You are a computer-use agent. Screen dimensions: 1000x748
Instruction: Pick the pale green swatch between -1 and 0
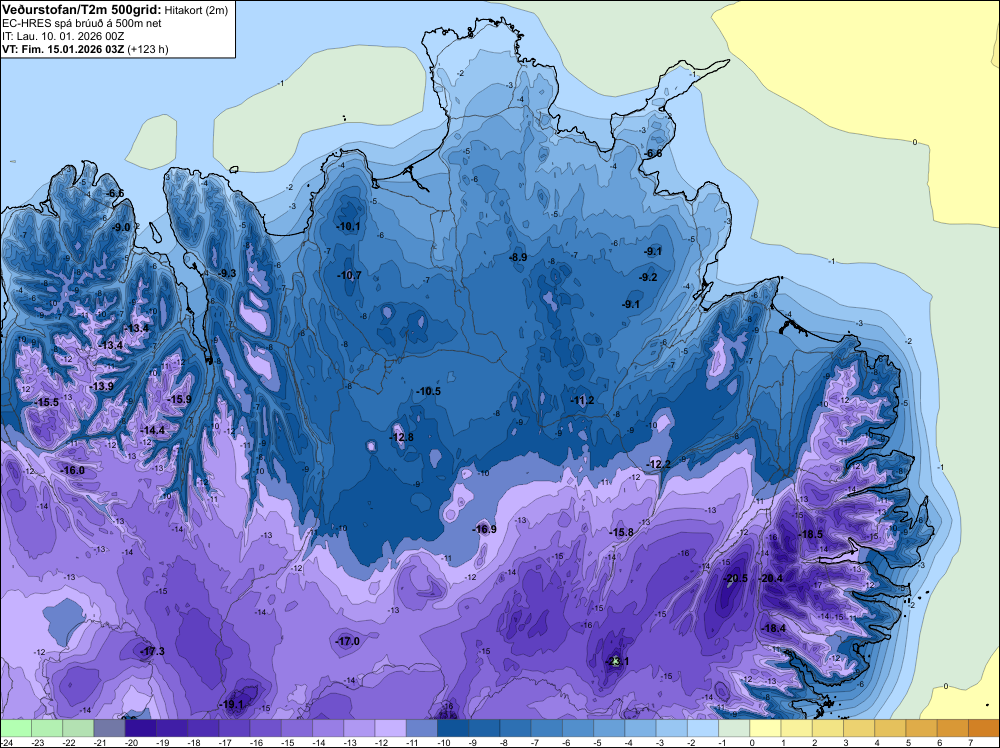pos(734,728)
